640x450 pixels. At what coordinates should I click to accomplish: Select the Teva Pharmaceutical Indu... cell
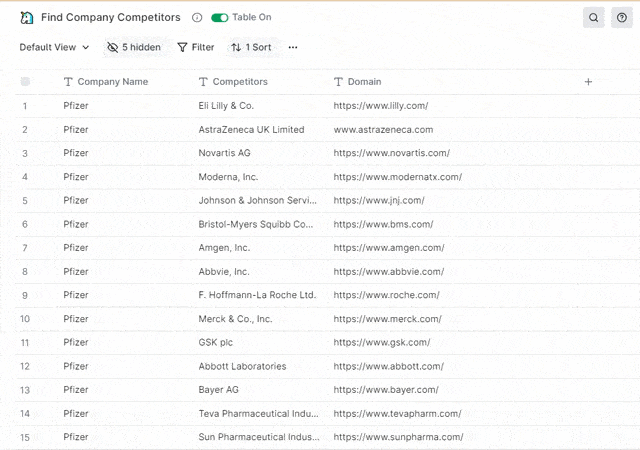click(258, 414)
